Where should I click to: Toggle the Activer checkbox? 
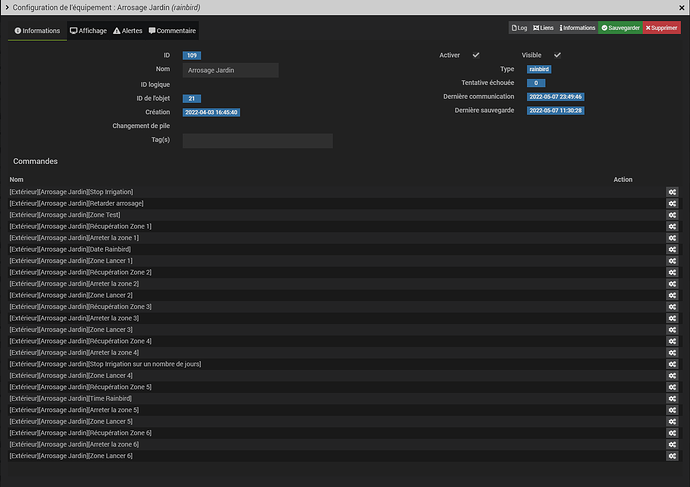(476, 55)
